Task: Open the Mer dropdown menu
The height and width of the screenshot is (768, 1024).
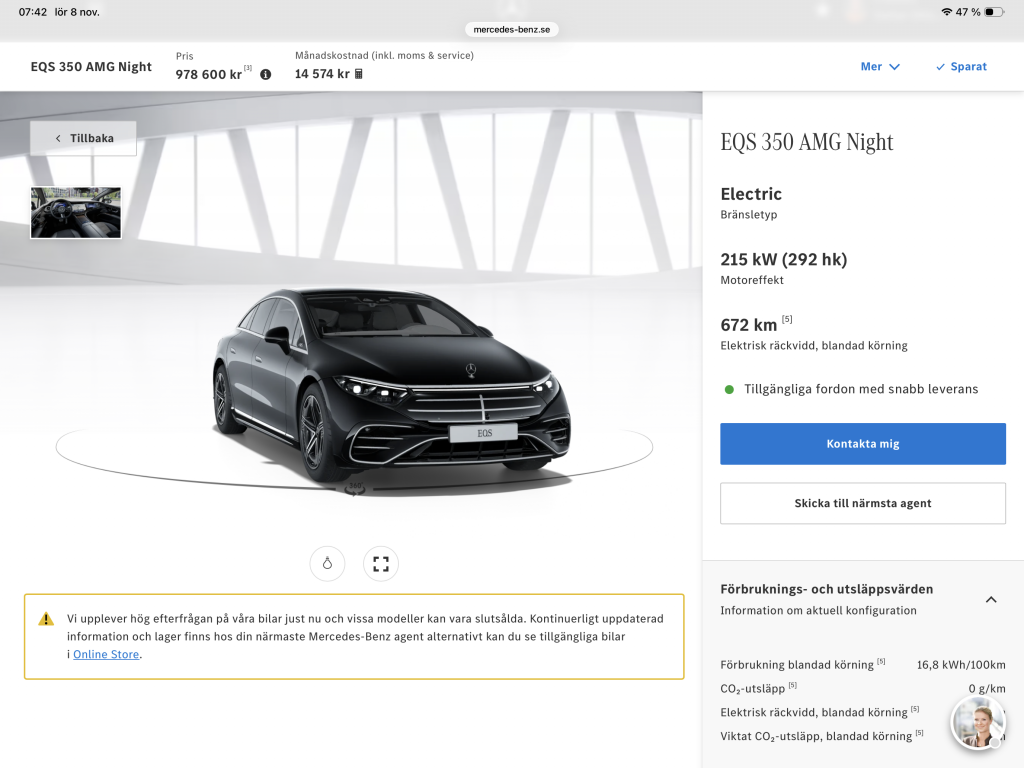Action: (880, 67)
